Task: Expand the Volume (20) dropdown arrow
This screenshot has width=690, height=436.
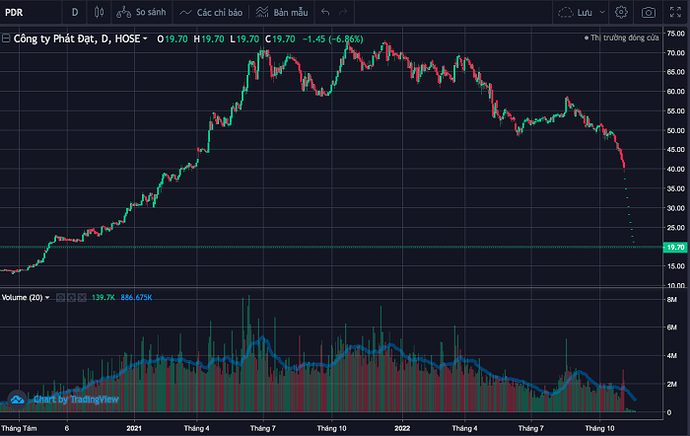Action: 48,298
